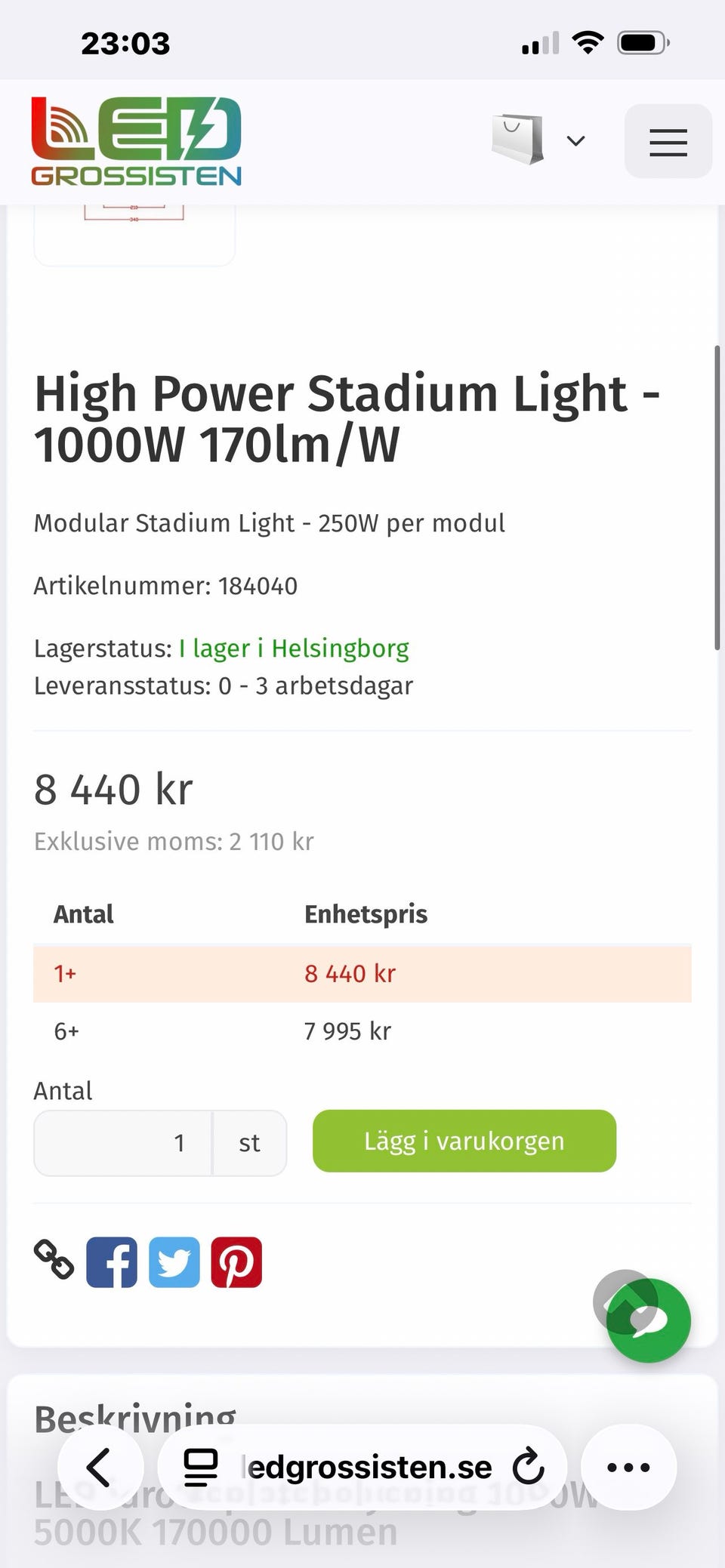Viewport: 725px width, 1568px height.
Task: Click Lägg i varukorgen button
Action: click(x=464, y=1141)
